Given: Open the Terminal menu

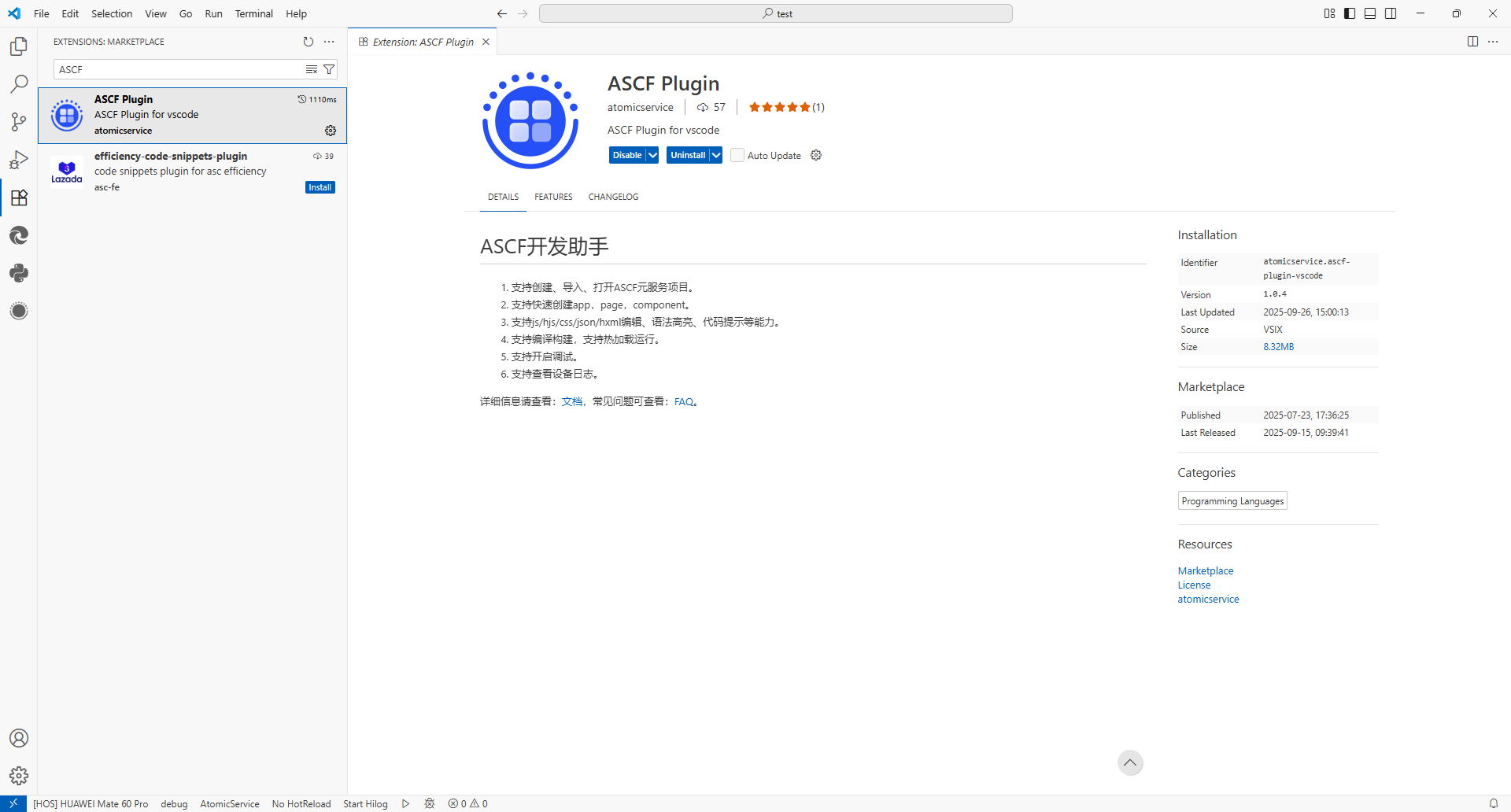Looking at the screenshot, I should click(x=253, y=13).
